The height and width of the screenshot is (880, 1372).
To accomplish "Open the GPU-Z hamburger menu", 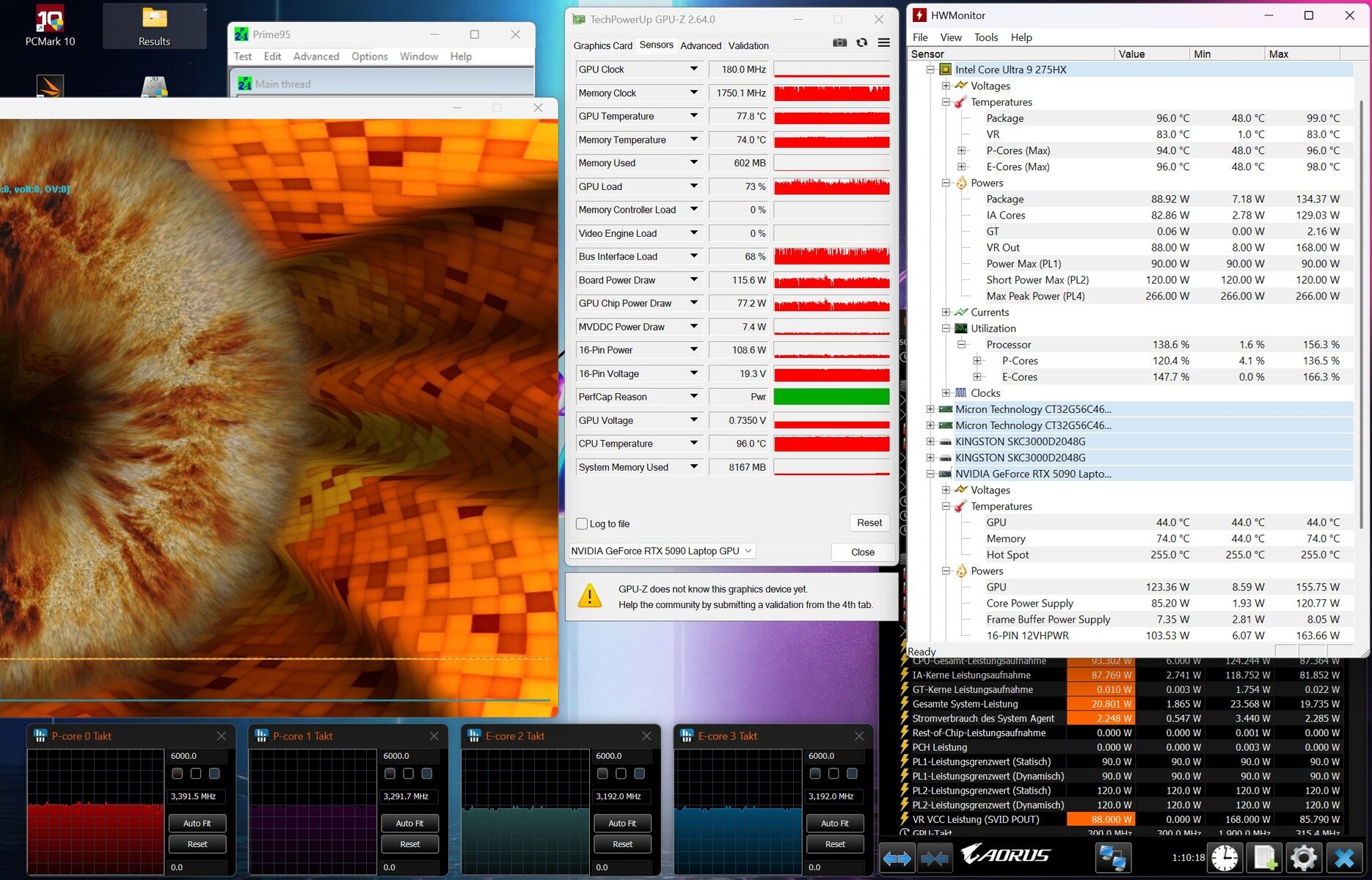I will tap(884, 43).
